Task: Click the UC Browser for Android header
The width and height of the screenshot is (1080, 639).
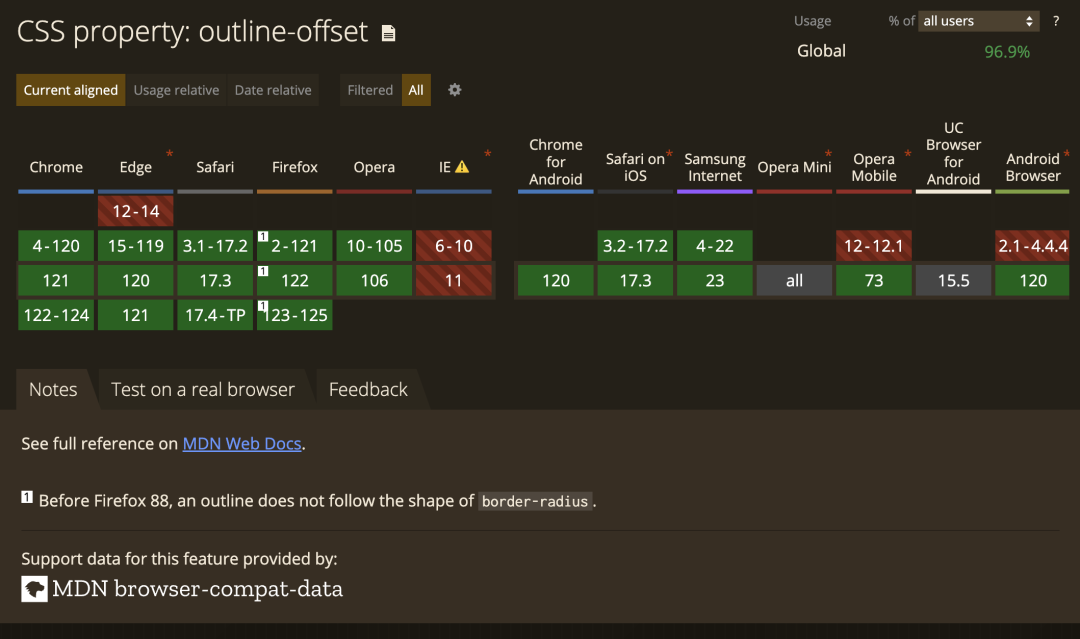Action: (953, 154)
